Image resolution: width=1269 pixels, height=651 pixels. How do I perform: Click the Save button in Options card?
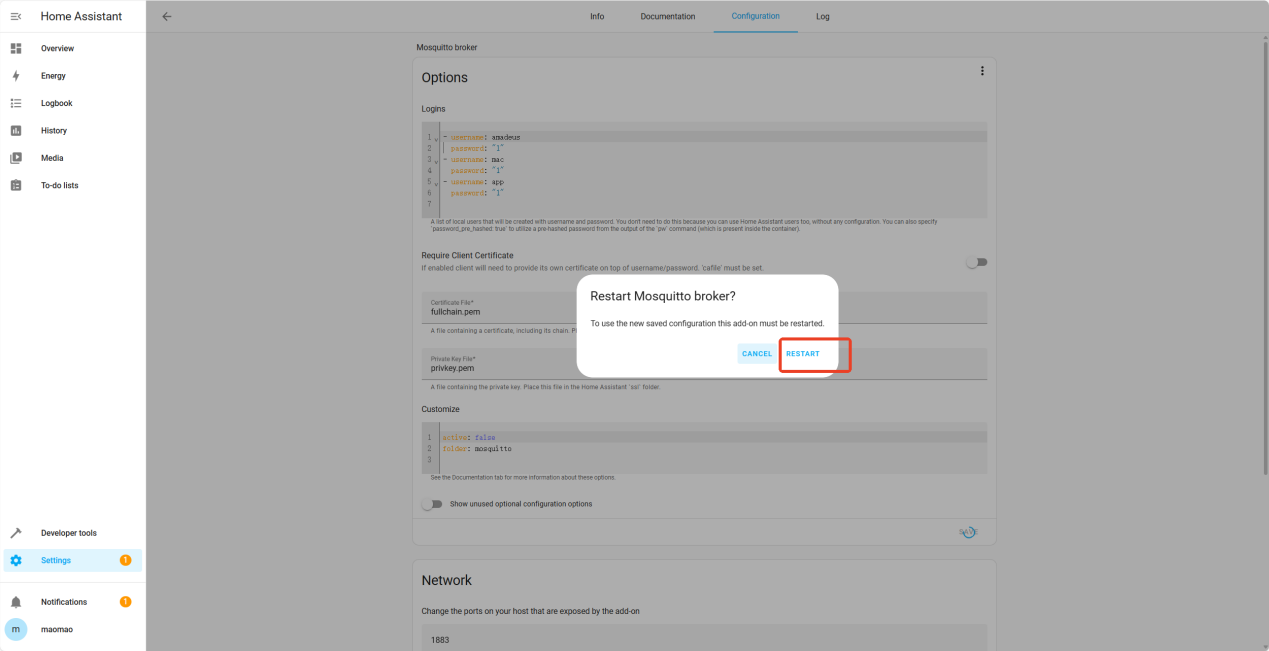click(968, 533)
